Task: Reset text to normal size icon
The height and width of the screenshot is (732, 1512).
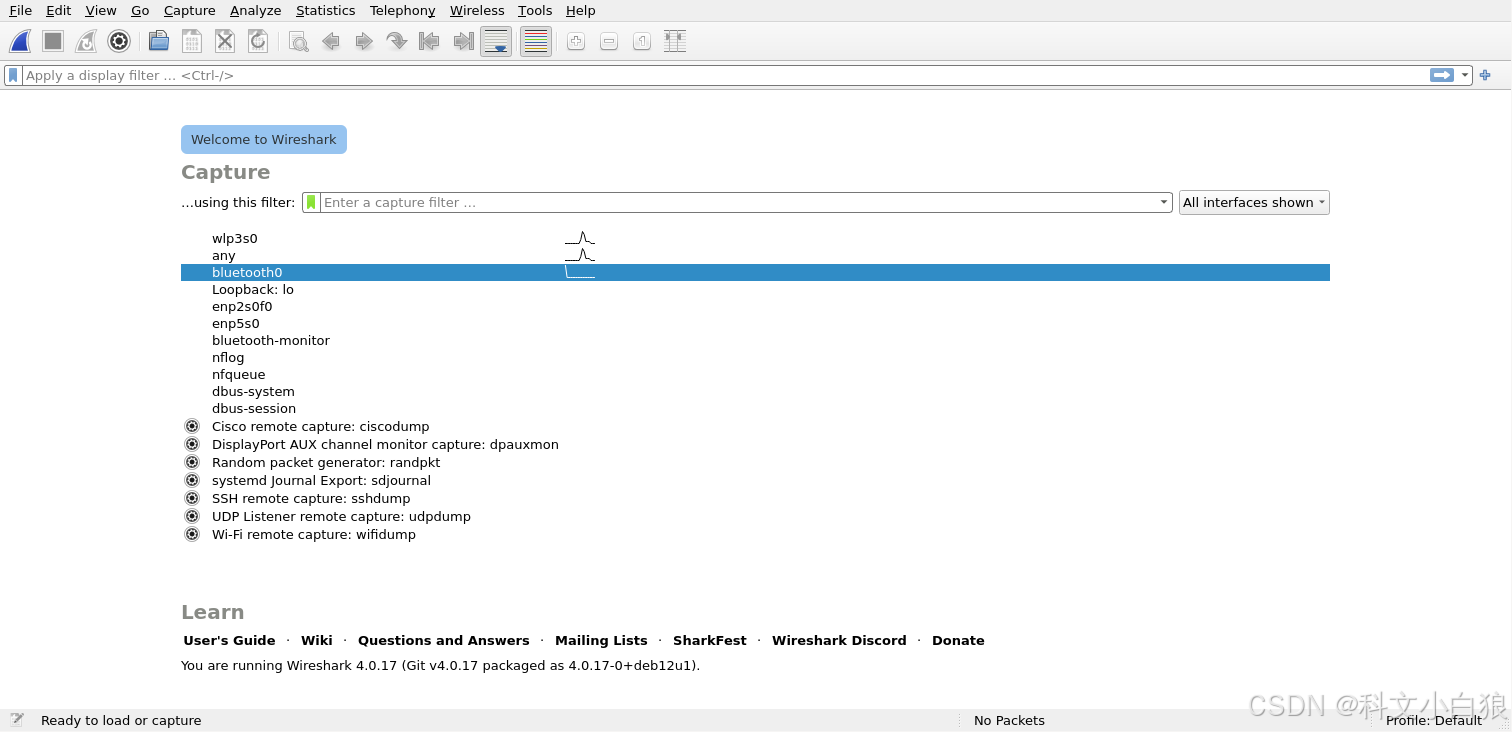Action: [642, 41]
